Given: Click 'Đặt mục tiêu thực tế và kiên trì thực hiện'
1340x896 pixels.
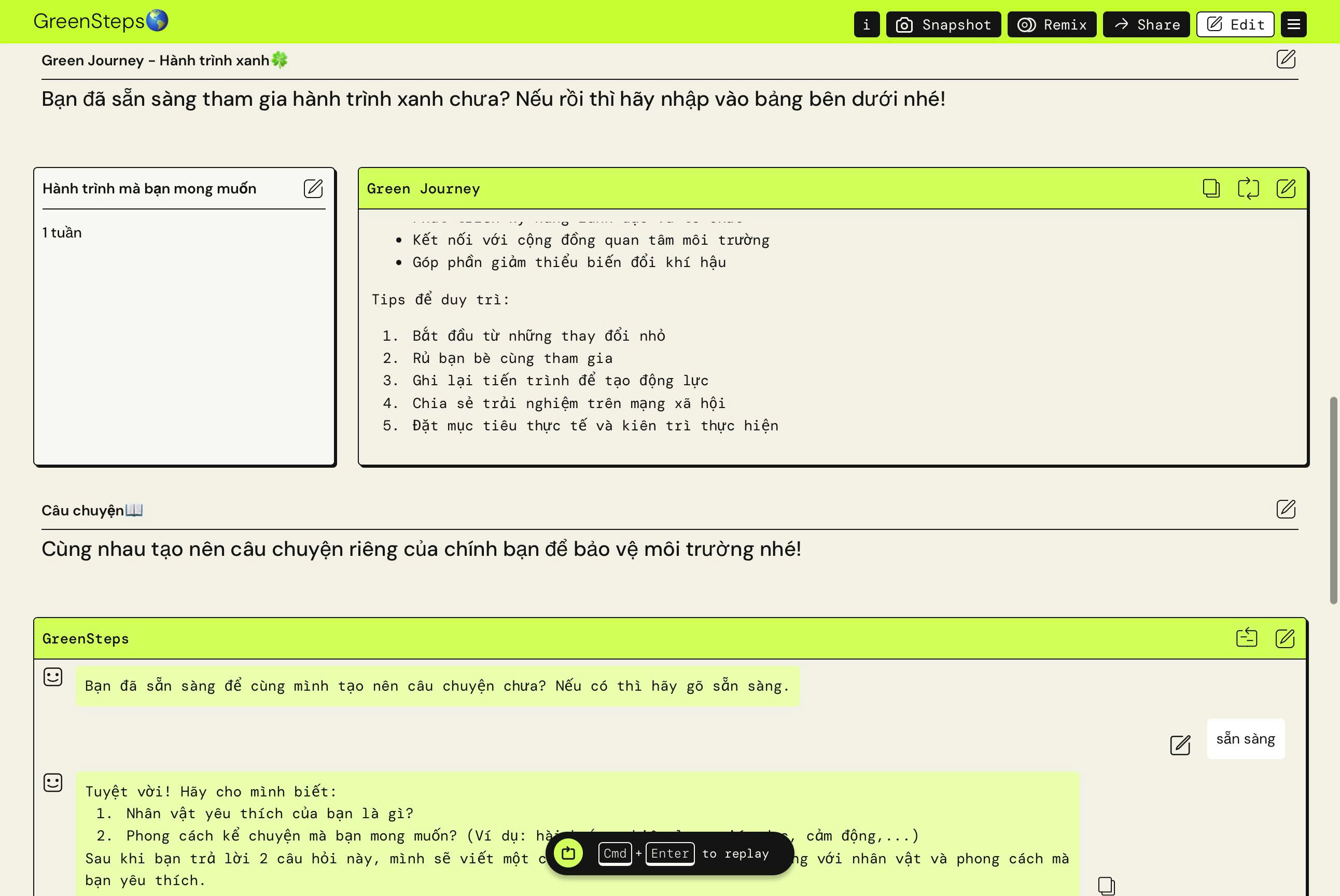Looking at the screenshot, I should click(x=595, y=426).
